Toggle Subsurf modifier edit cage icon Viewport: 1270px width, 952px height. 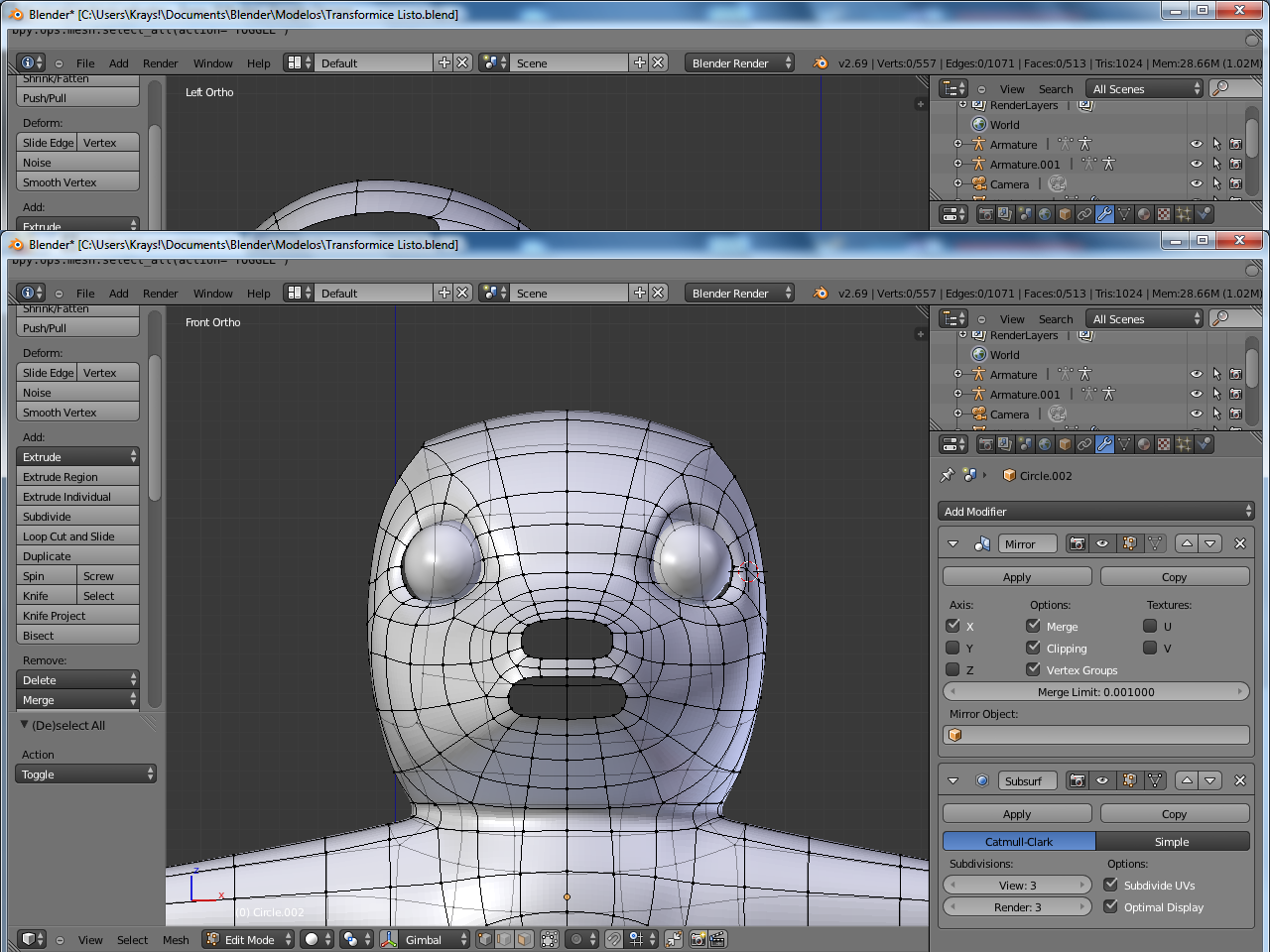click(1155, 780)
